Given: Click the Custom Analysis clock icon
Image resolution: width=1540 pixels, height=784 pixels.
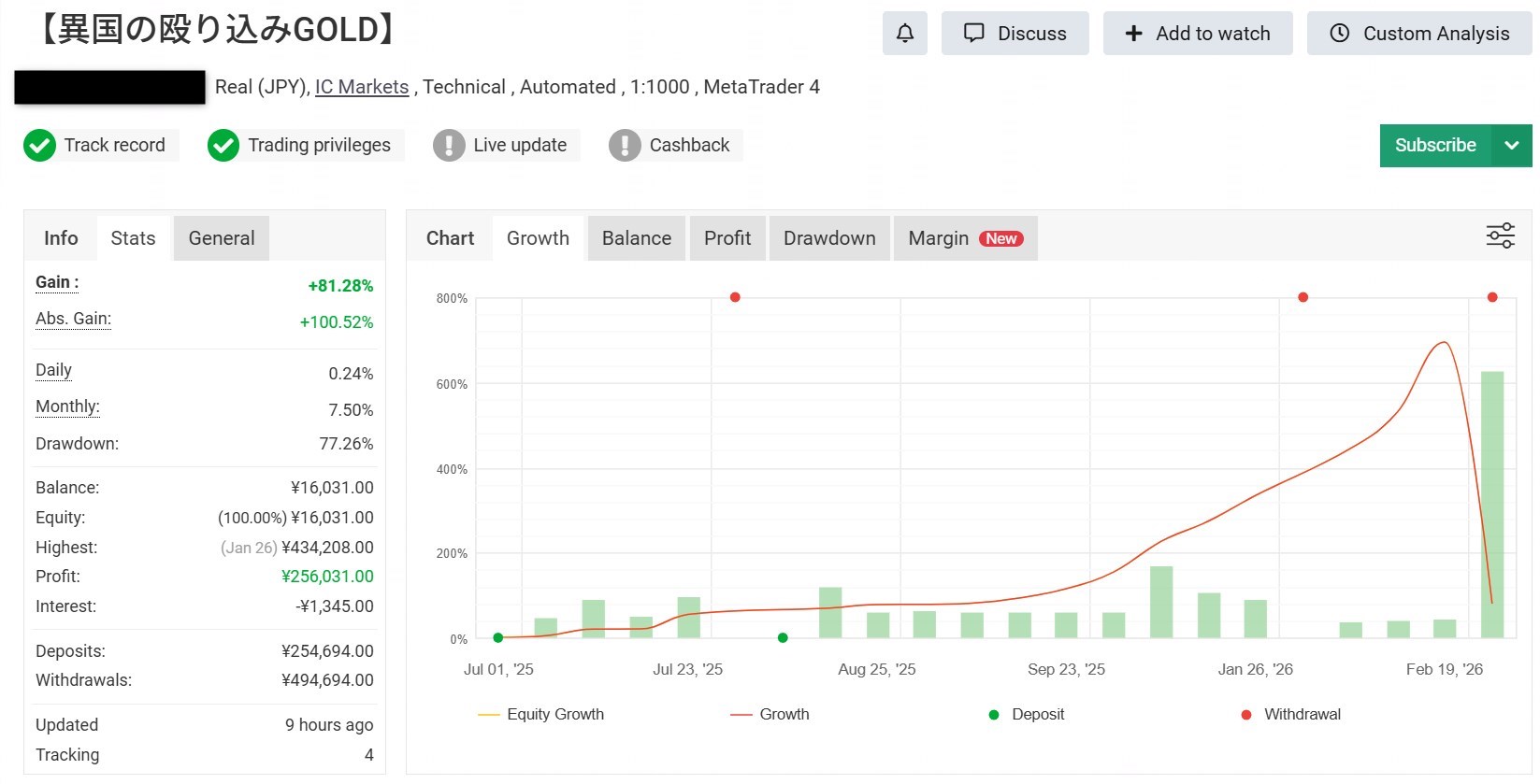Looking at the screenshot, I should pyautogui.click(x=1339, y=34).
